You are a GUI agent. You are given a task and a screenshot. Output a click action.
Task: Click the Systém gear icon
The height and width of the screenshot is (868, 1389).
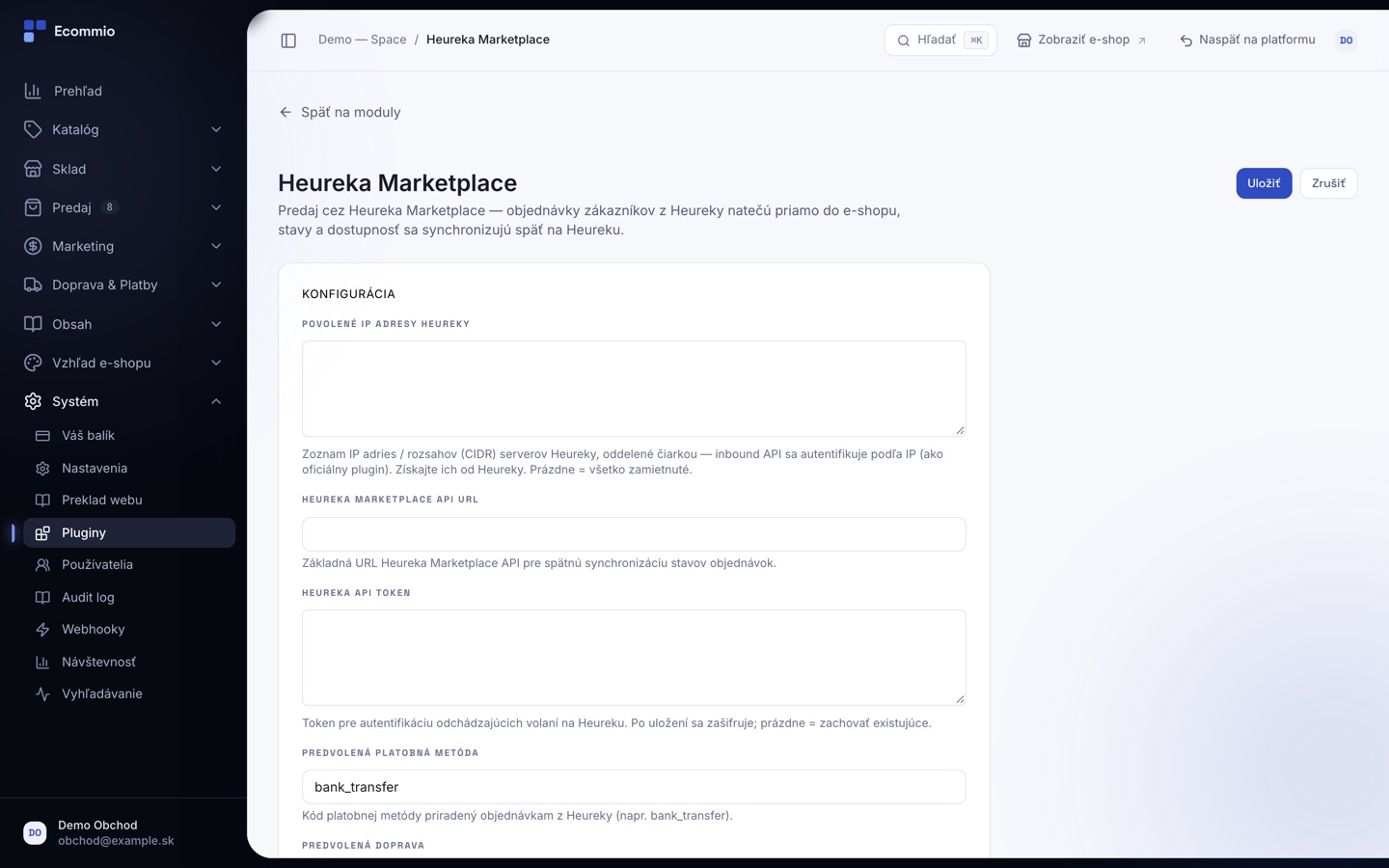pyautogui.click(x=33, y=401)
